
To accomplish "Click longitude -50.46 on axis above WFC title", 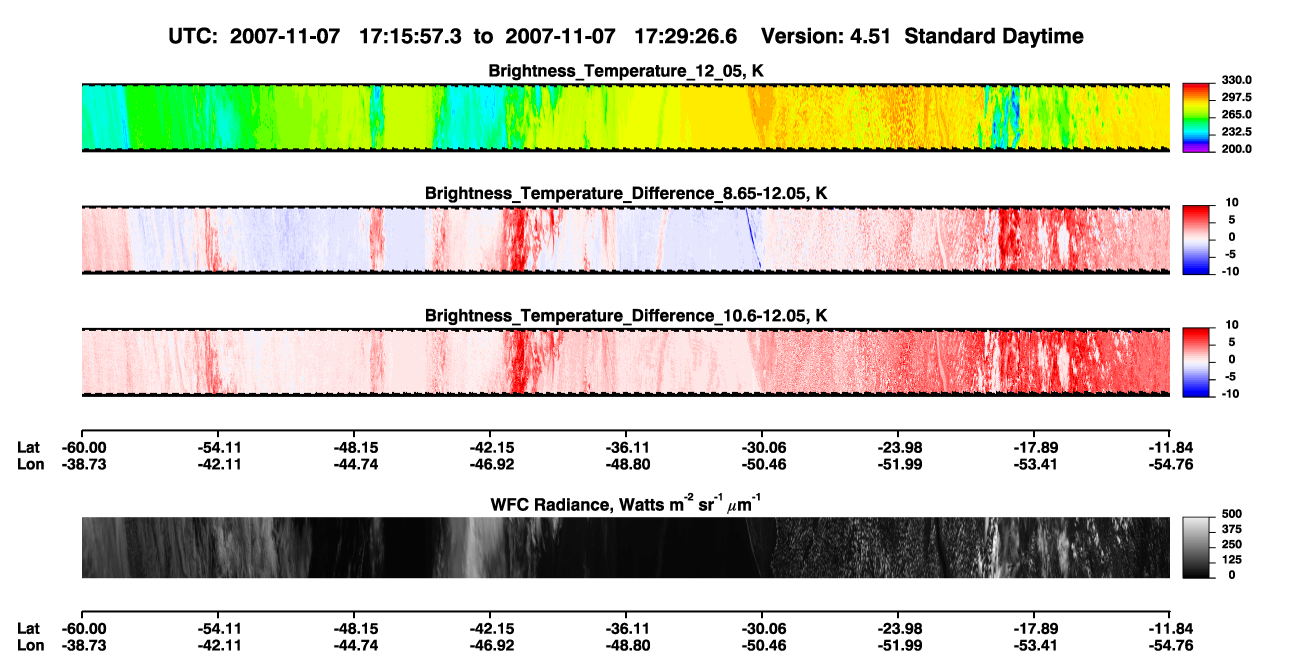I will (764, 464).
